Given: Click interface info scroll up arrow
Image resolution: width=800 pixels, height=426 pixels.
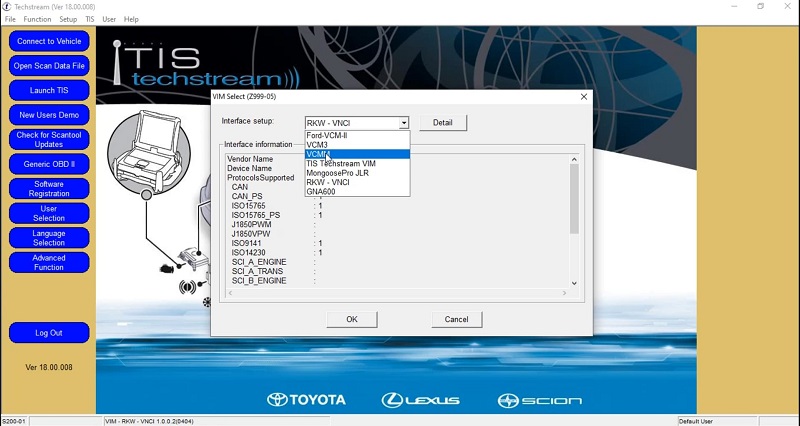Looking at the screenshot, I should click(574, 159).
